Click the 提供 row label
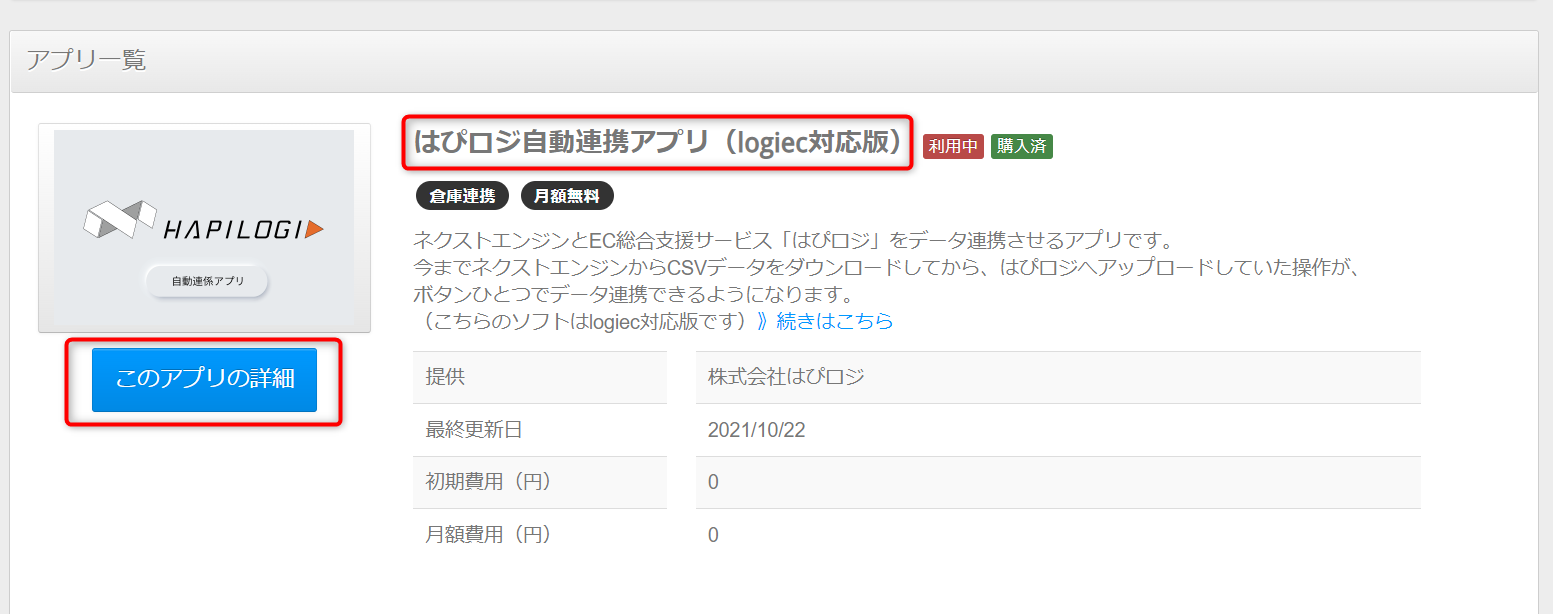The image size is (1553, 614). (445, 377)
